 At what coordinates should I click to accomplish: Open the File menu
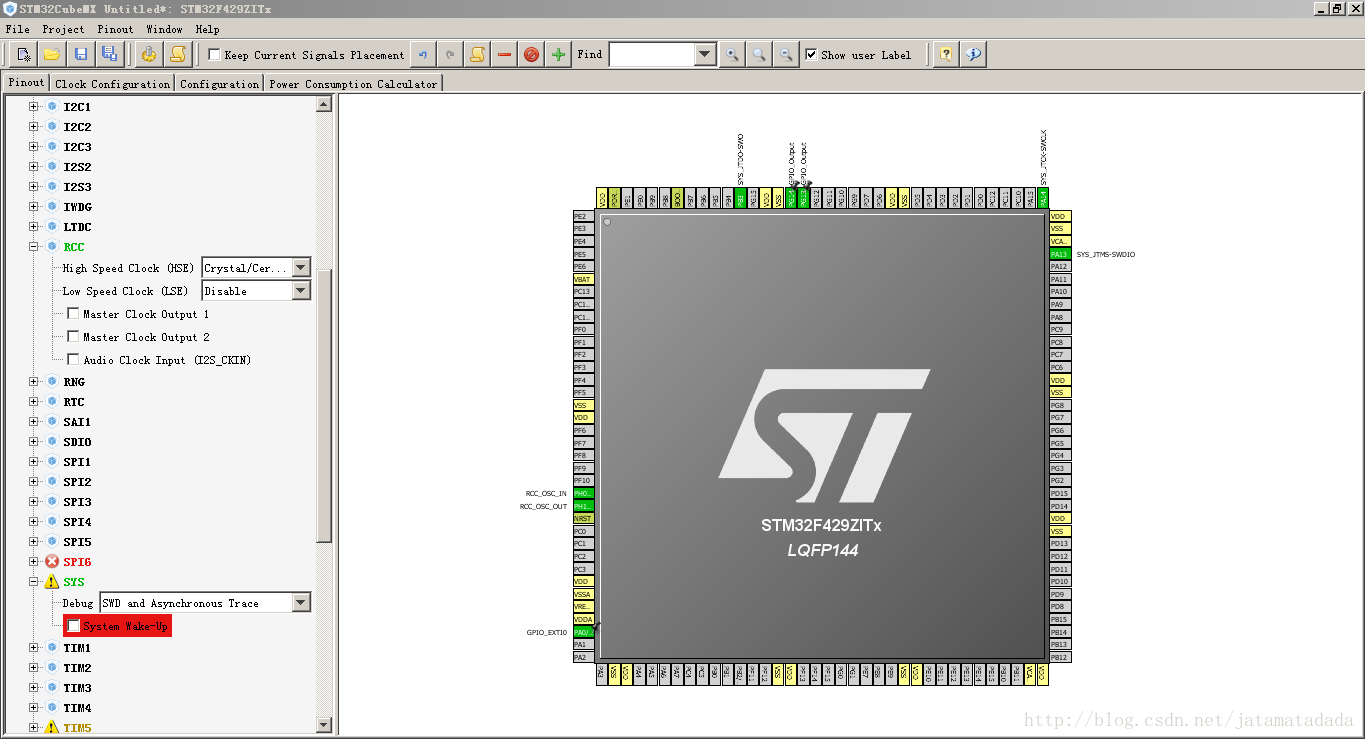coord(17,29)
